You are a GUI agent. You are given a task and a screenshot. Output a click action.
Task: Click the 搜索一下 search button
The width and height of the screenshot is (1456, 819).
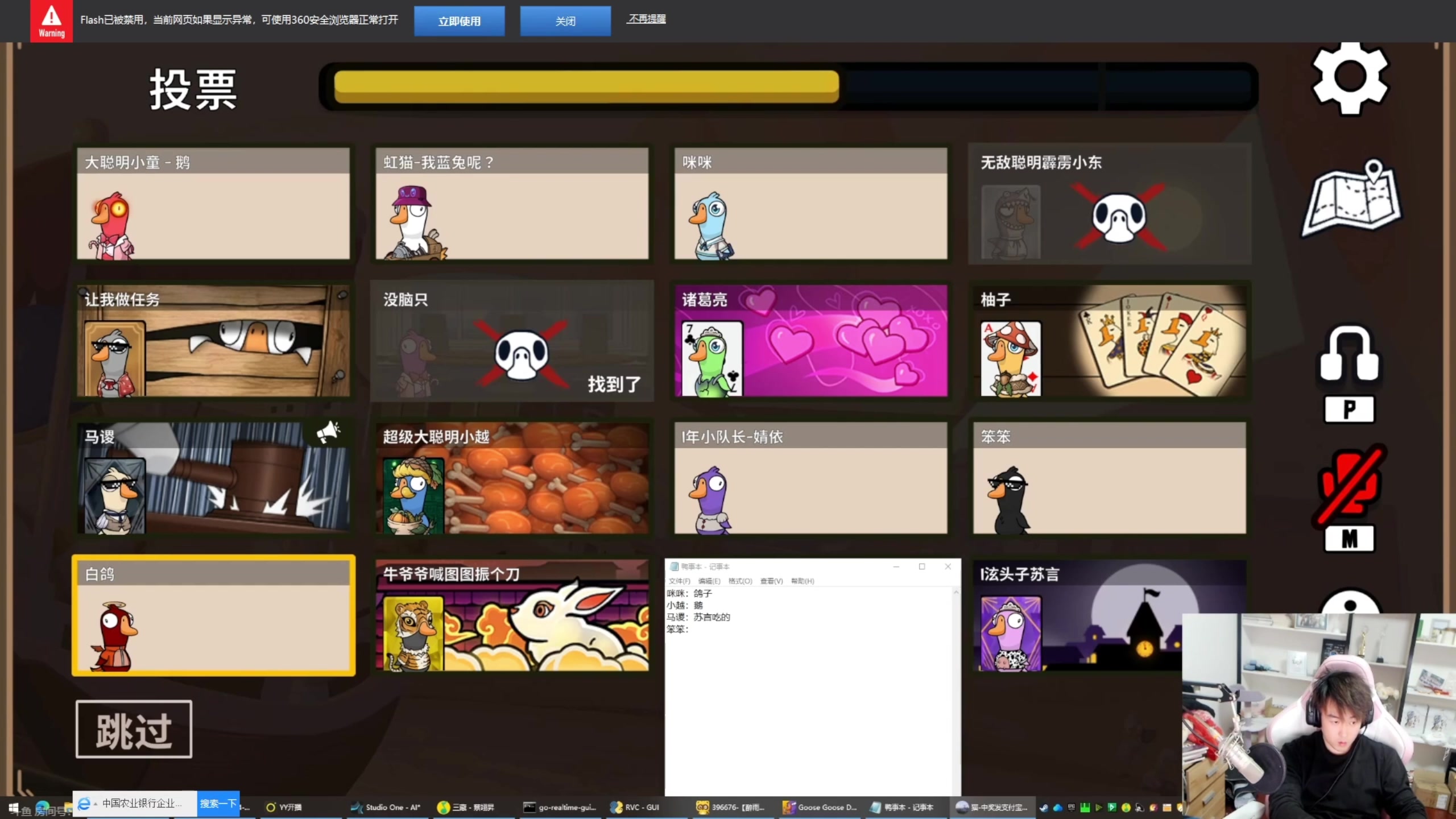click(218, 803)
